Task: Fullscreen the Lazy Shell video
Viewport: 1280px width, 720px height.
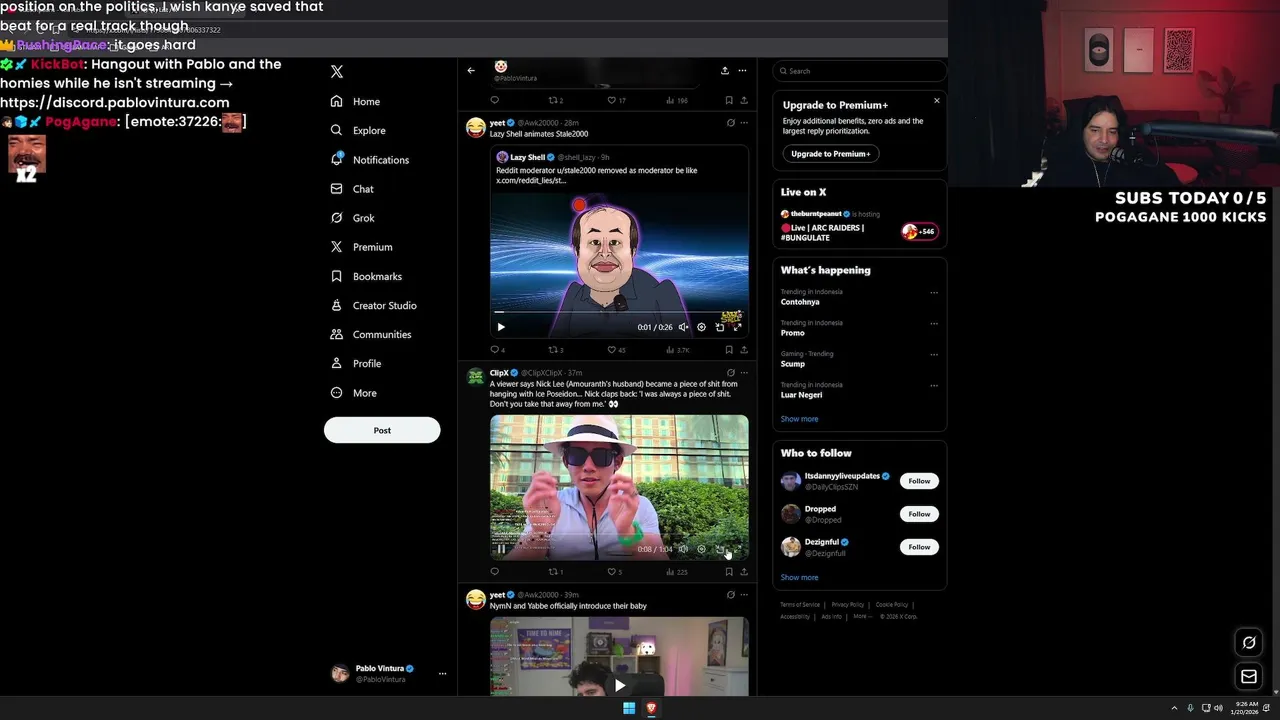Action: [737, 327]
